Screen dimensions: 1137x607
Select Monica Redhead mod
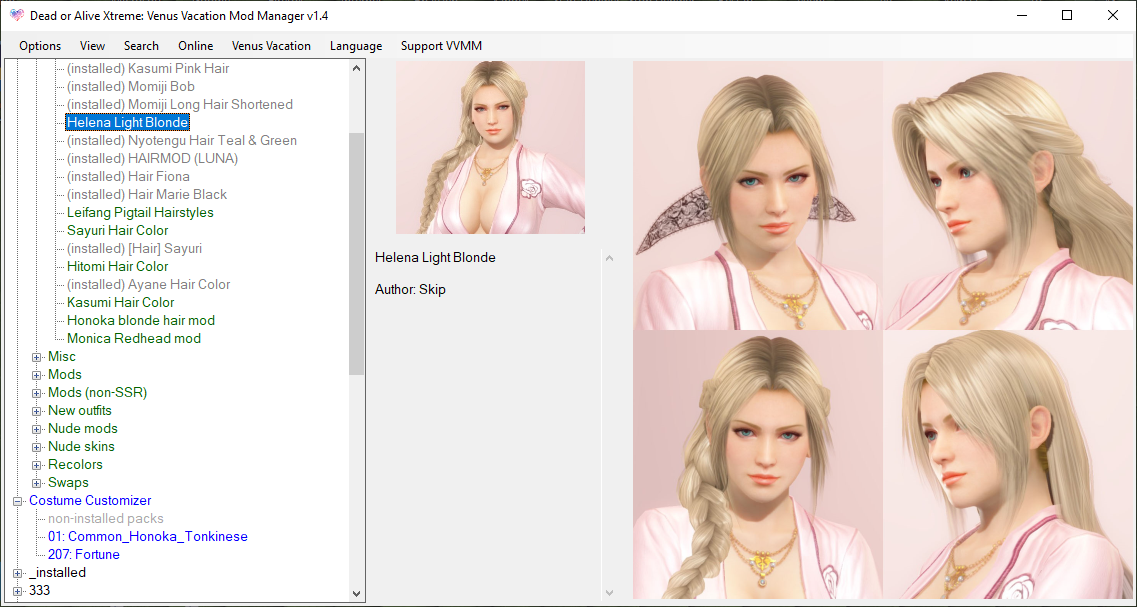click(x=134, y=339)
